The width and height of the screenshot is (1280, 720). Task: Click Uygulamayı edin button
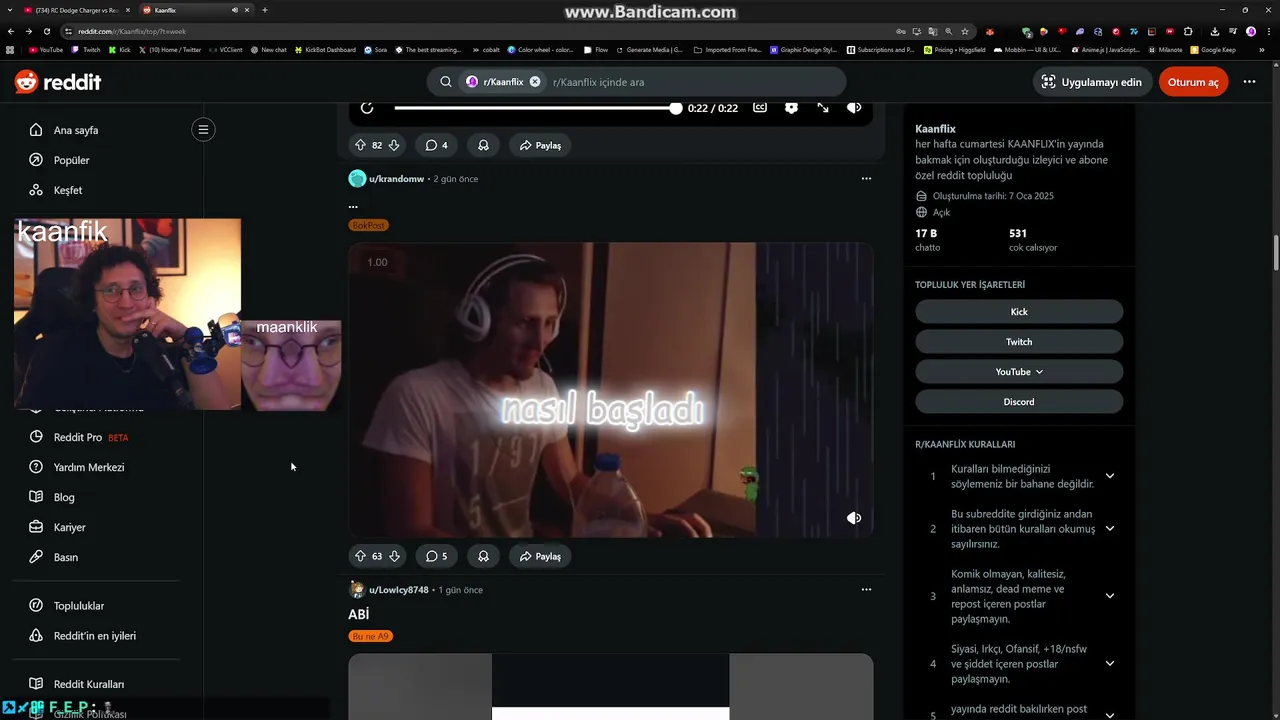1091,82
